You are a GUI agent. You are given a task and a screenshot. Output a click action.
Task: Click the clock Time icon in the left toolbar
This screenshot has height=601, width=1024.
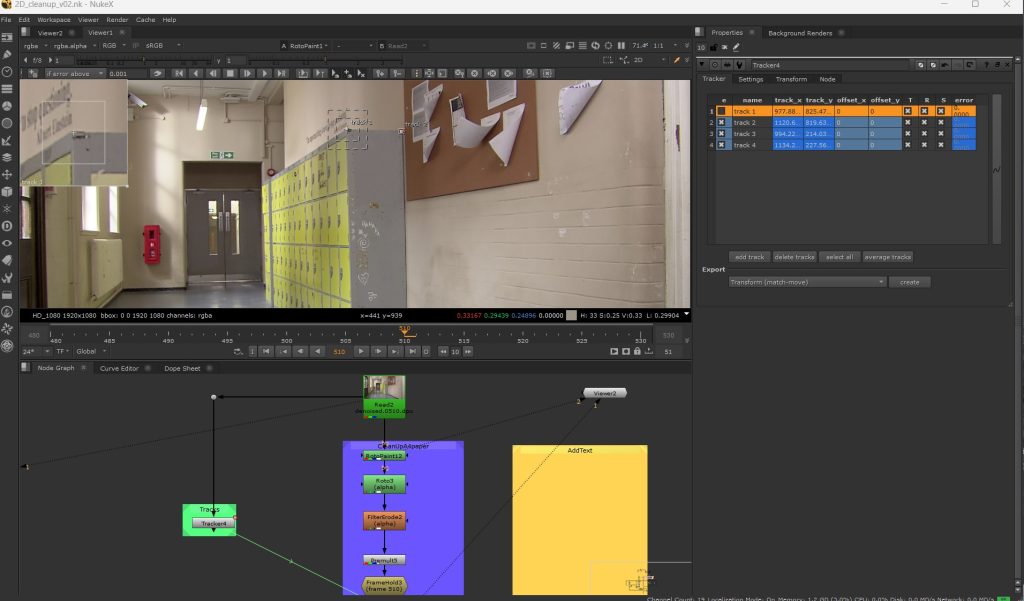pos(7,72)
